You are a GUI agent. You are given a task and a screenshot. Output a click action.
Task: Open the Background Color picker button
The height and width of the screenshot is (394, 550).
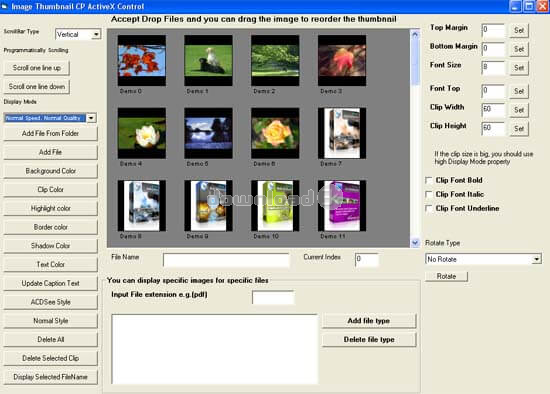(x=51, y=171)
